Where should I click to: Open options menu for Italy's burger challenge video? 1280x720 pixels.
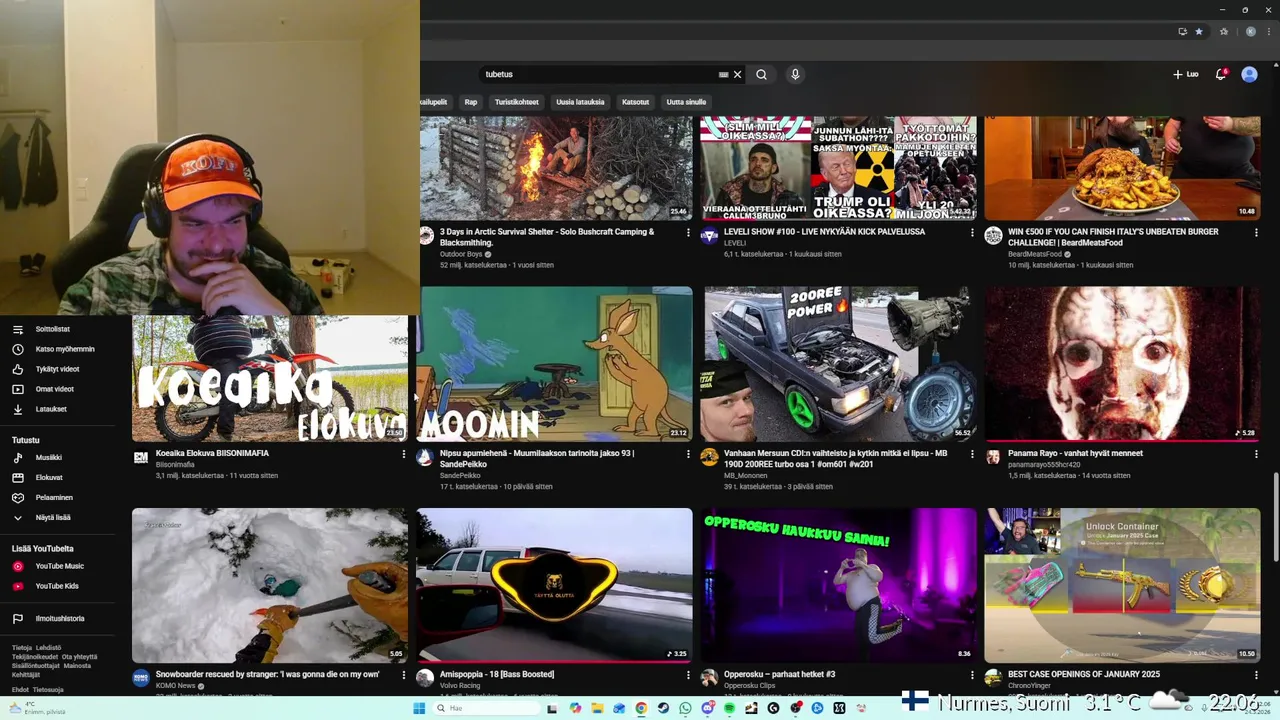1256,232
